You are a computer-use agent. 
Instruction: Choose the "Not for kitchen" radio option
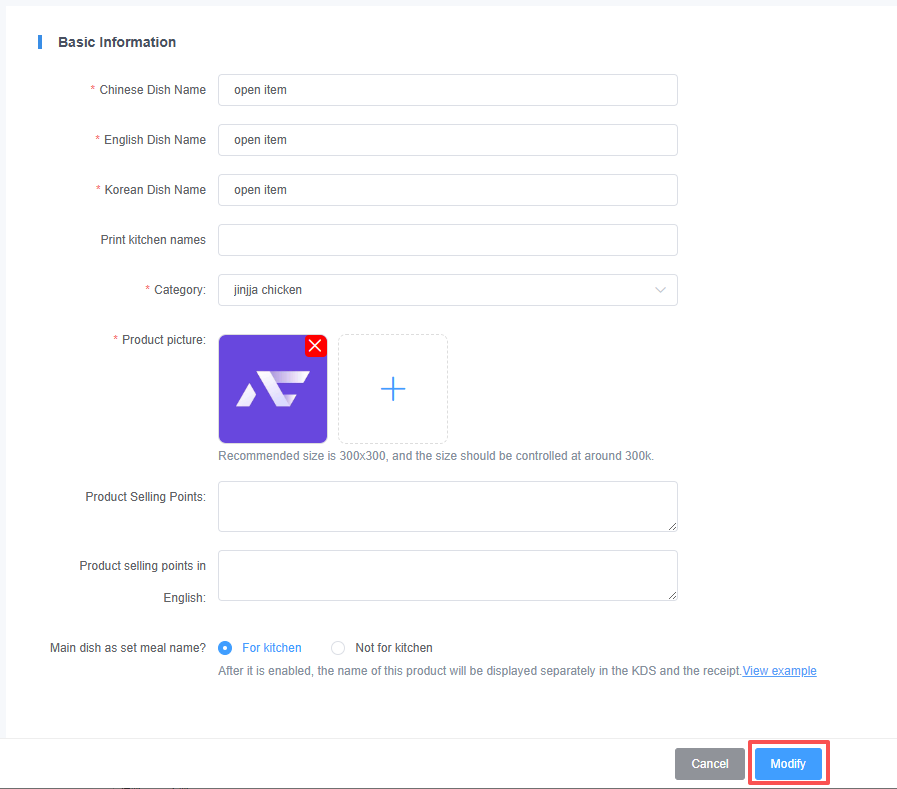(x=338, y=648)
